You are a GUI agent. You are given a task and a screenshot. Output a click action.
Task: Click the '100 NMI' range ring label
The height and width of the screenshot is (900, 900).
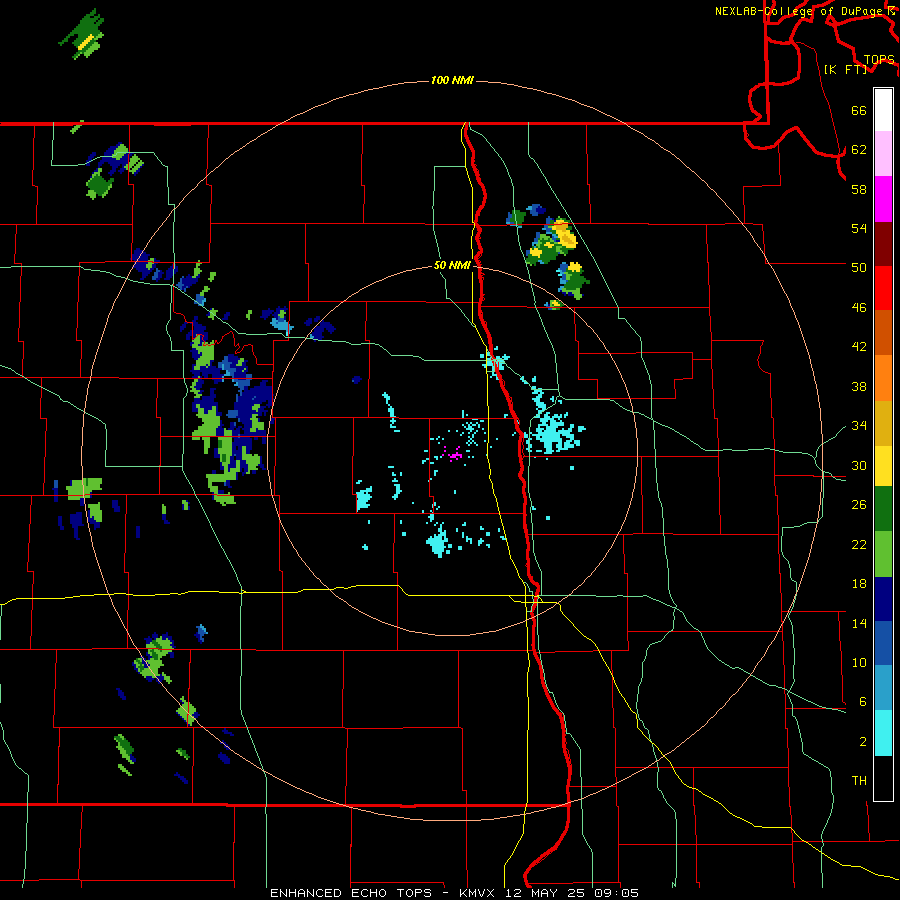coord(452,80)
